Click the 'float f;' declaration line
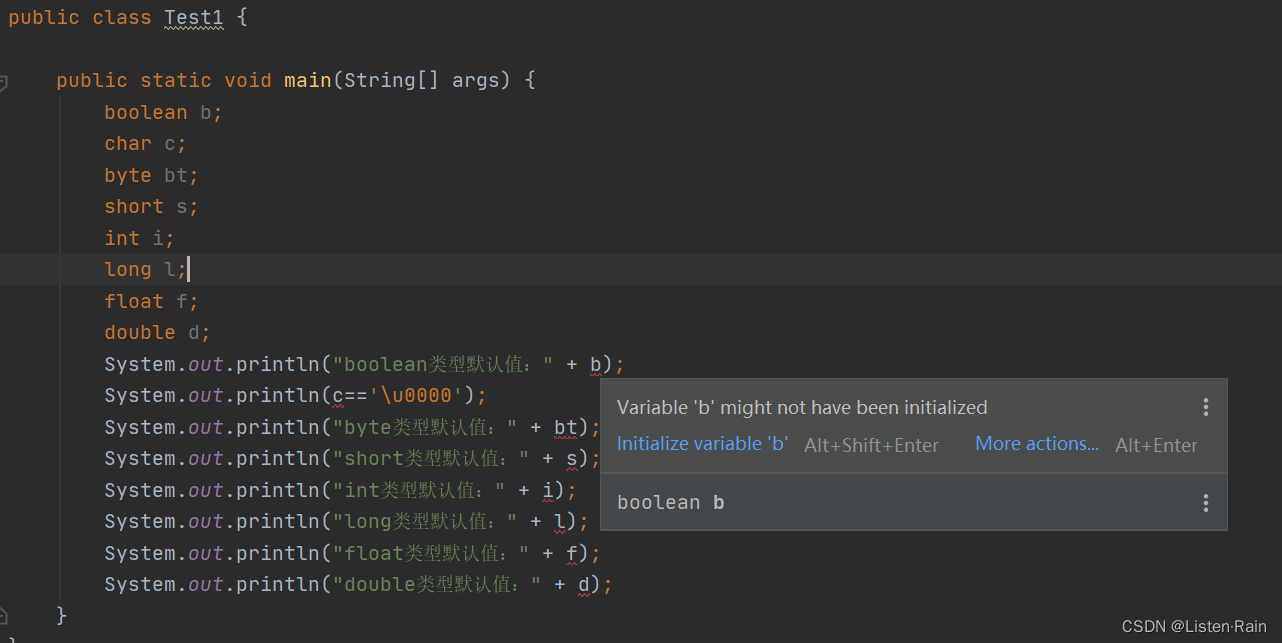Screen dimensions: 1282x643 click(151, 301)
